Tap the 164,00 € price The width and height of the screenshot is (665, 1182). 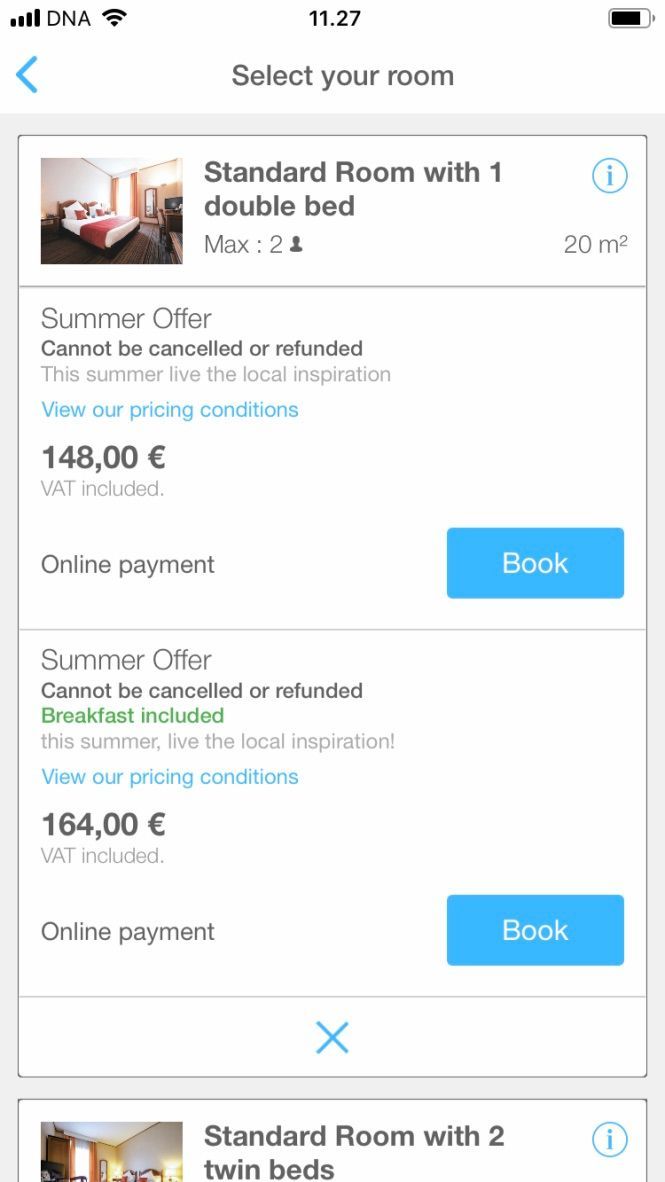point(103,825)
